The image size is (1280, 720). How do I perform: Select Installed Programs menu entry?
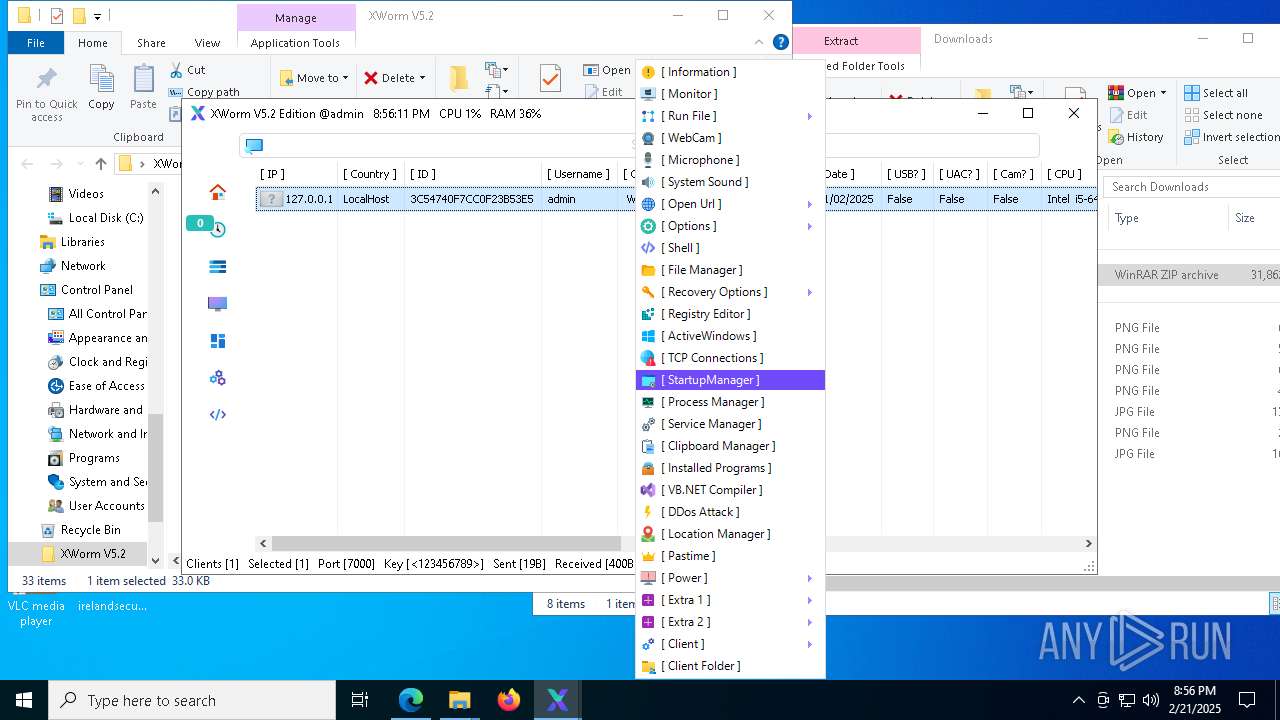[730, 468]
